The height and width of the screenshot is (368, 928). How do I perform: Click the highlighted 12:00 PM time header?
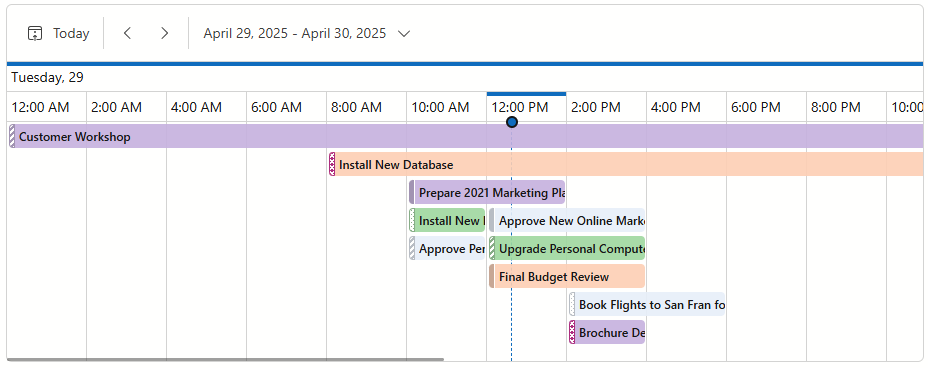[x=526, y=107]
